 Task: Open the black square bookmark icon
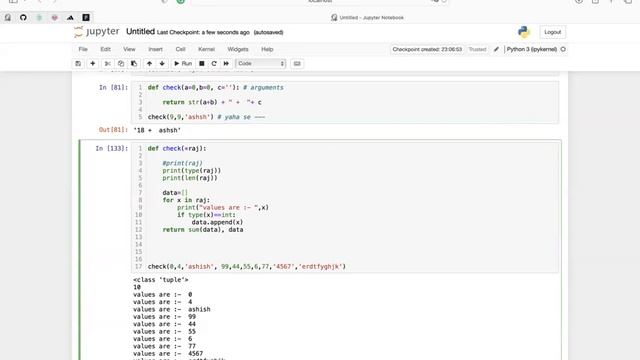[x=86, y=18]
